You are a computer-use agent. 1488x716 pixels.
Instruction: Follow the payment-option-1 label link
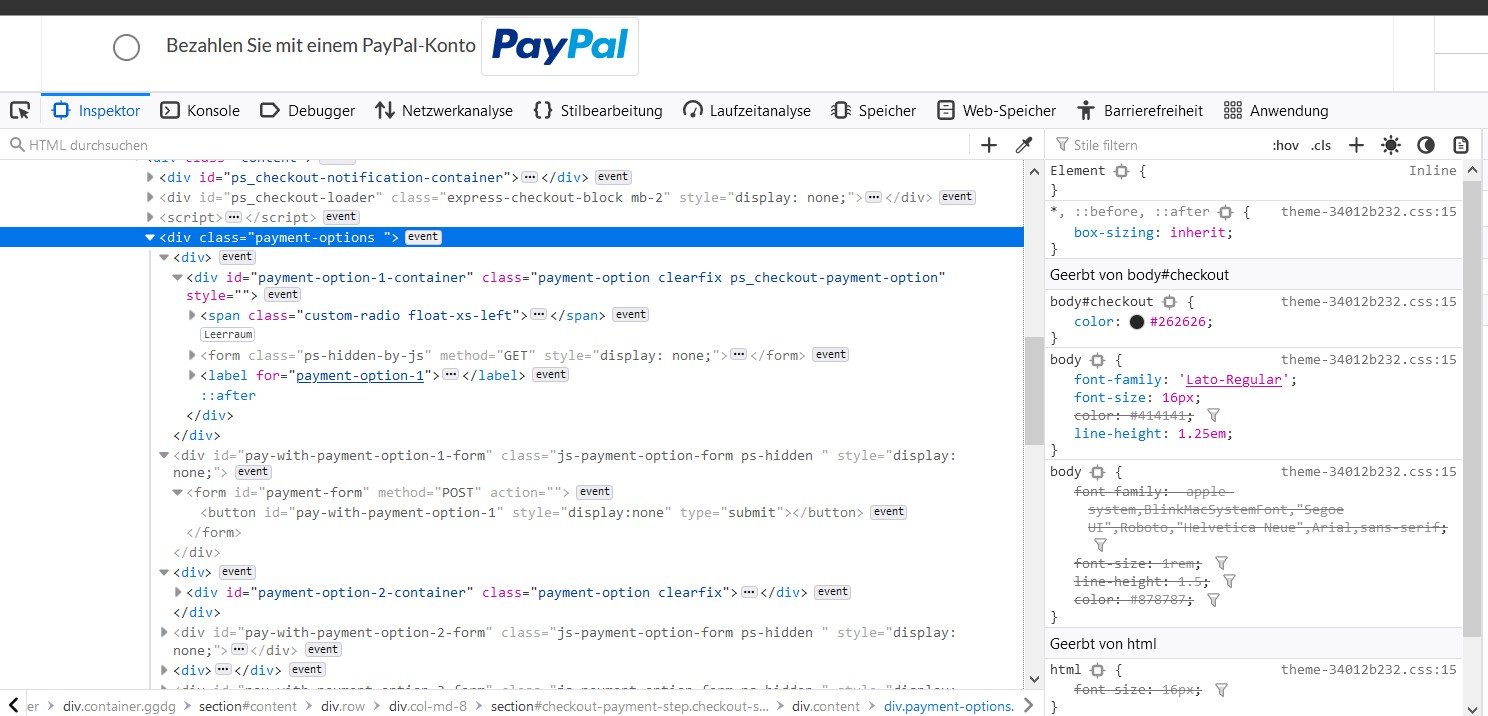coord(360,375)
